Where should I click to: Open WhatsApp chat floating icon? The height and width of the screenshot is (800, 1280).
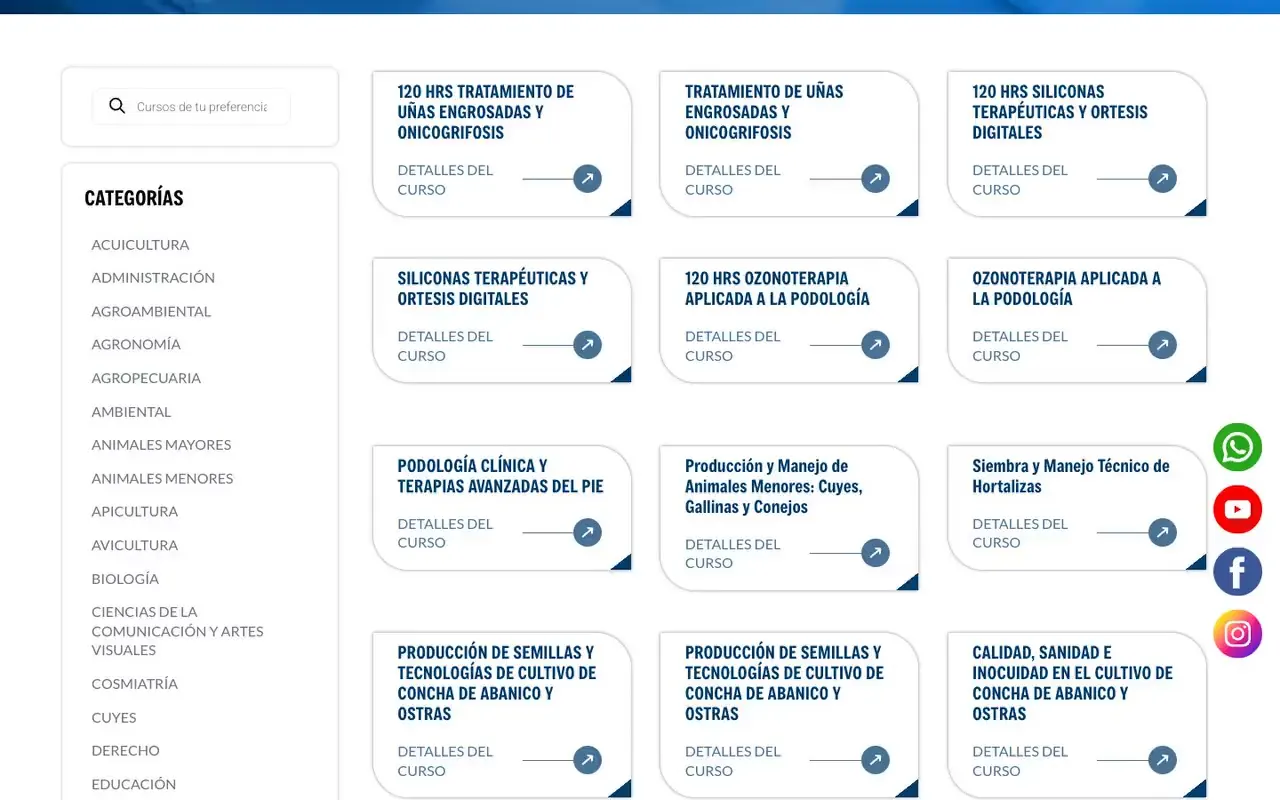(1238, 447)
